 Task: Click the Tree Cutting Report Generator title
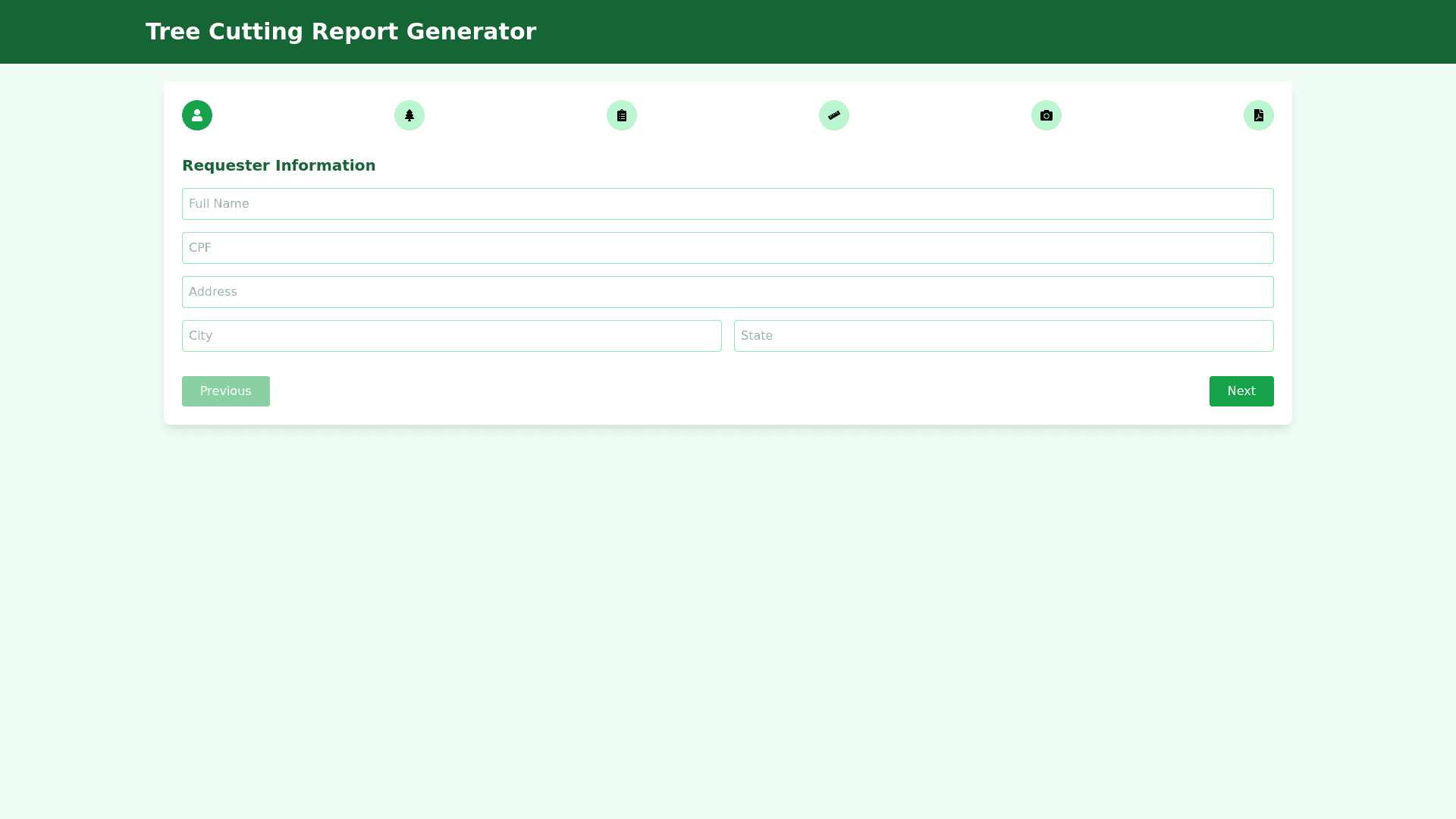[x=340, y=32]
